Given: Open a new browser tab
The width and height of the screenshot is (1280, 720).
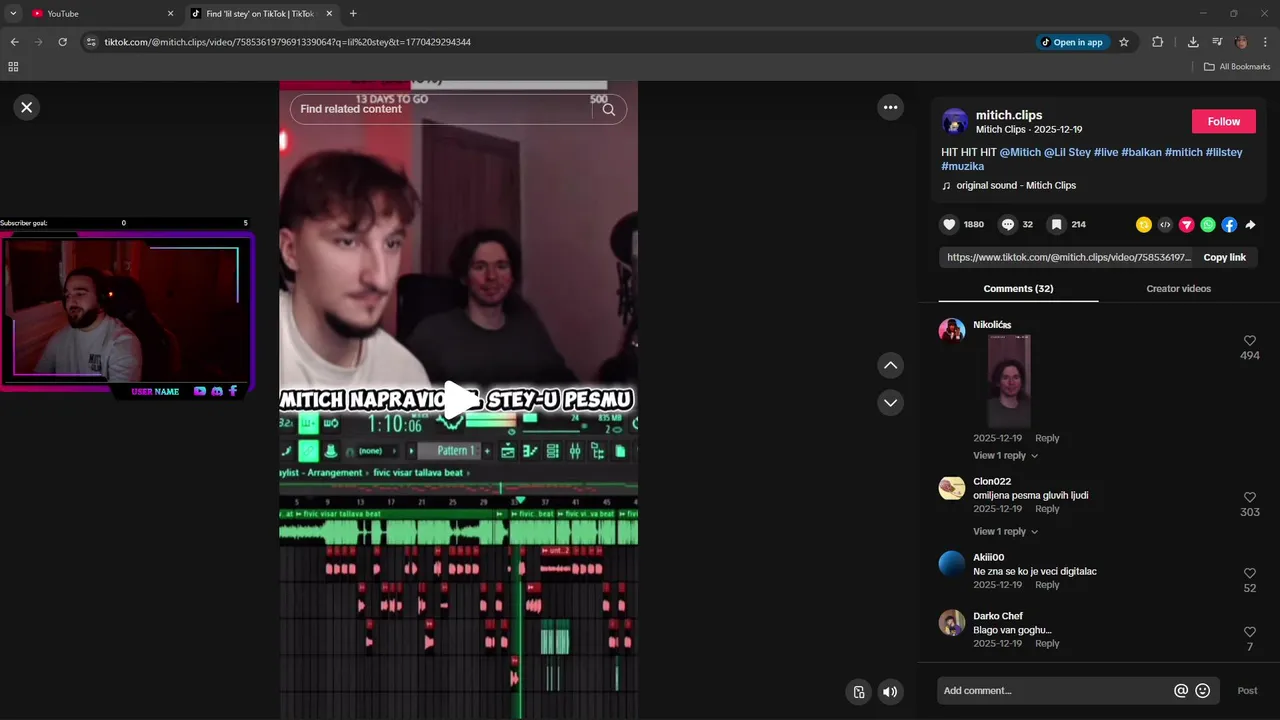Looking at the screenshot, I should coord(353,14).
